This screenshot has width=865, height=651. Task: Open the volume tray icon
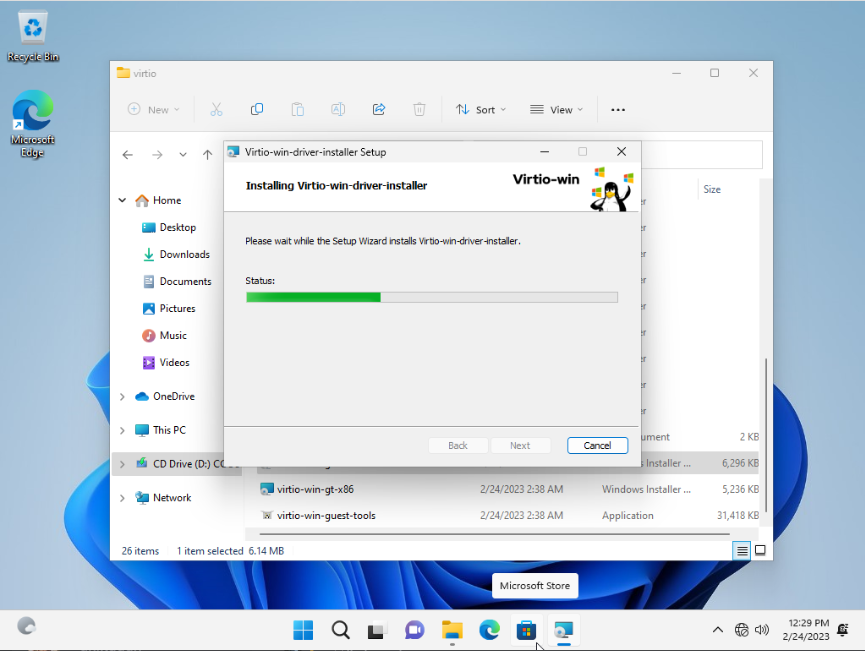click(762, 629)
